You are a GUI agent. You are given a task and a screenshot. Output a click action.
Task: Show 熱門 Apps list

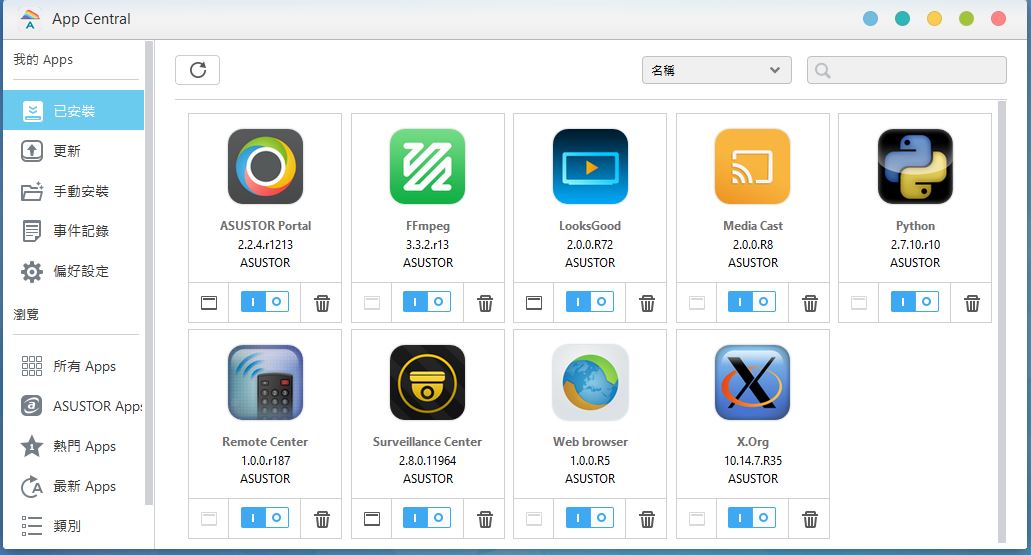coord(74,446)
